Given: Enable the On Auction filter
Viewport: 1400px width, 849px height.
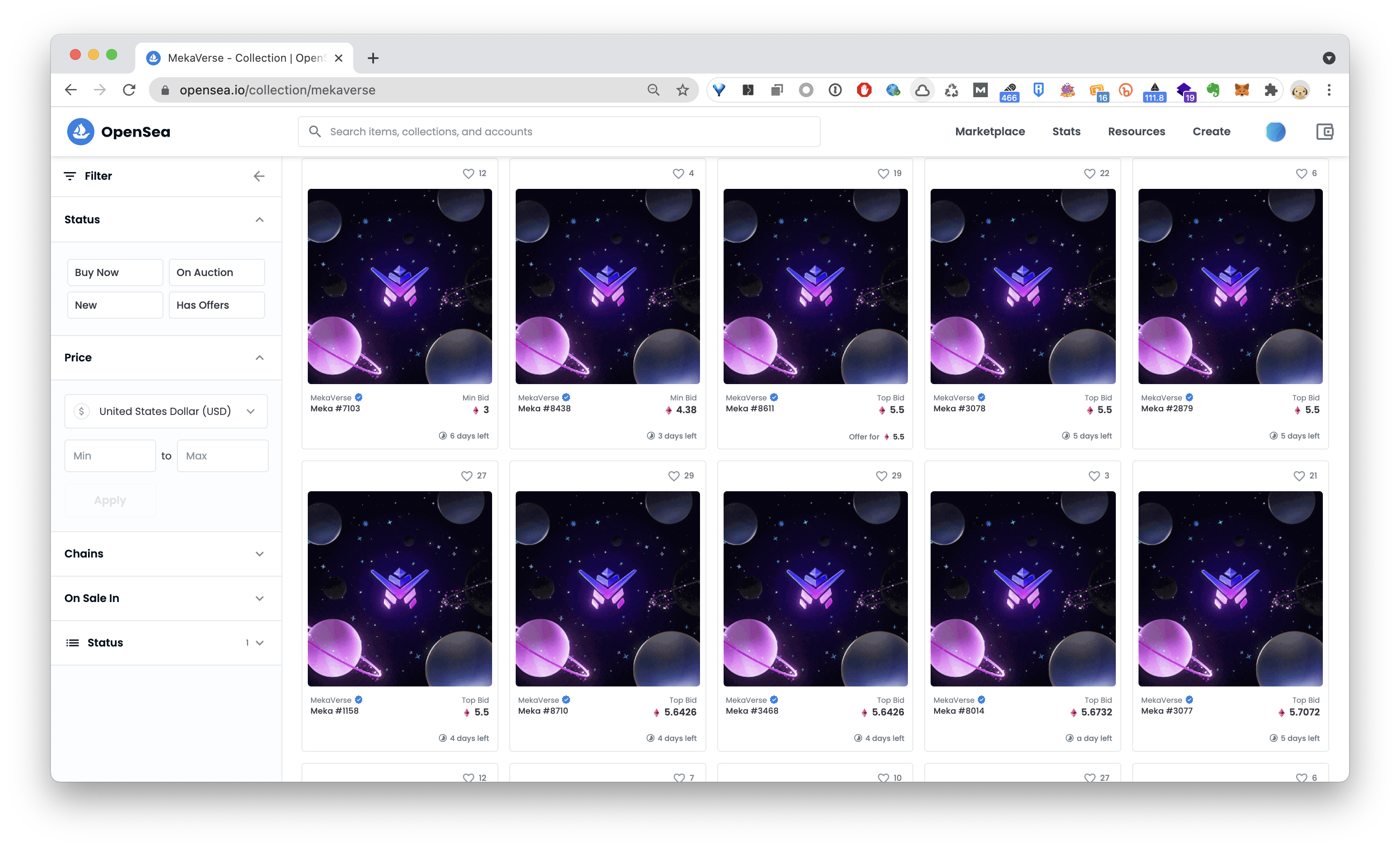Looking at the screenshot, I should click(x=216, y=272).
